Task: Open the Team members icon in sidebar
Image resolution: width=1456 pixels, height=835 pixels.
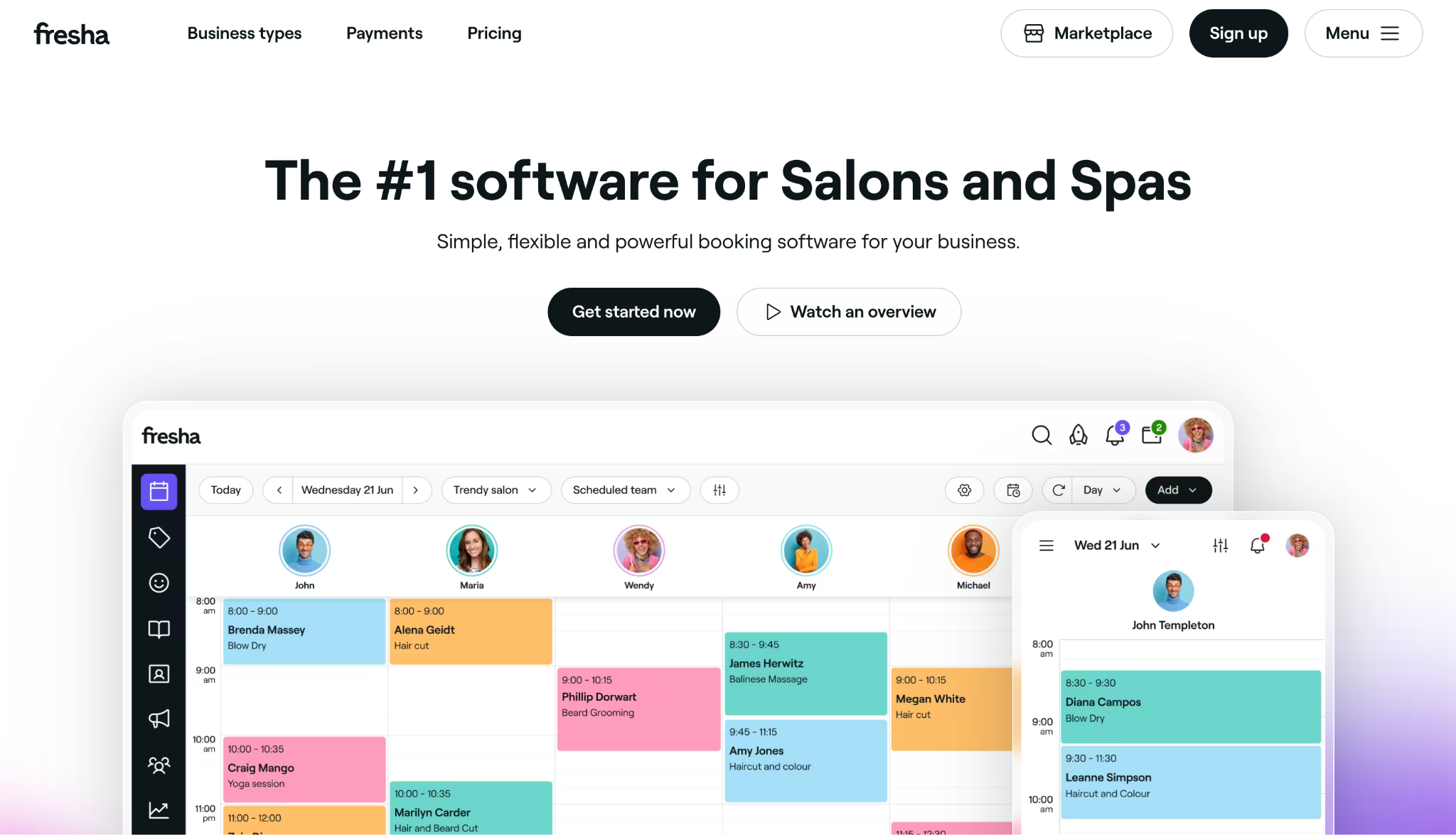Action: pos(159,765)
